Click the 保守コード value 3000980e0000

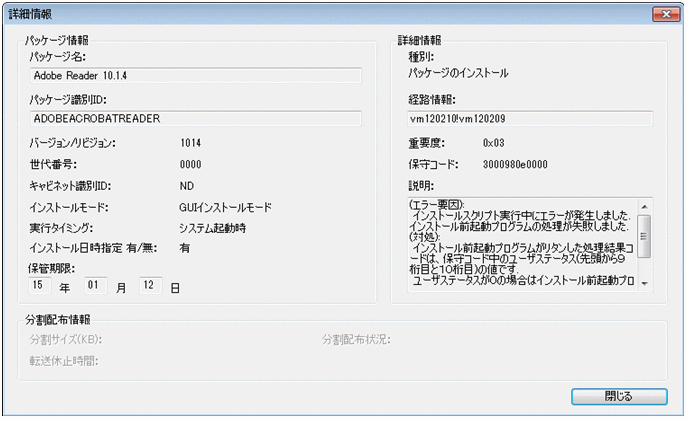pos(515,164)
